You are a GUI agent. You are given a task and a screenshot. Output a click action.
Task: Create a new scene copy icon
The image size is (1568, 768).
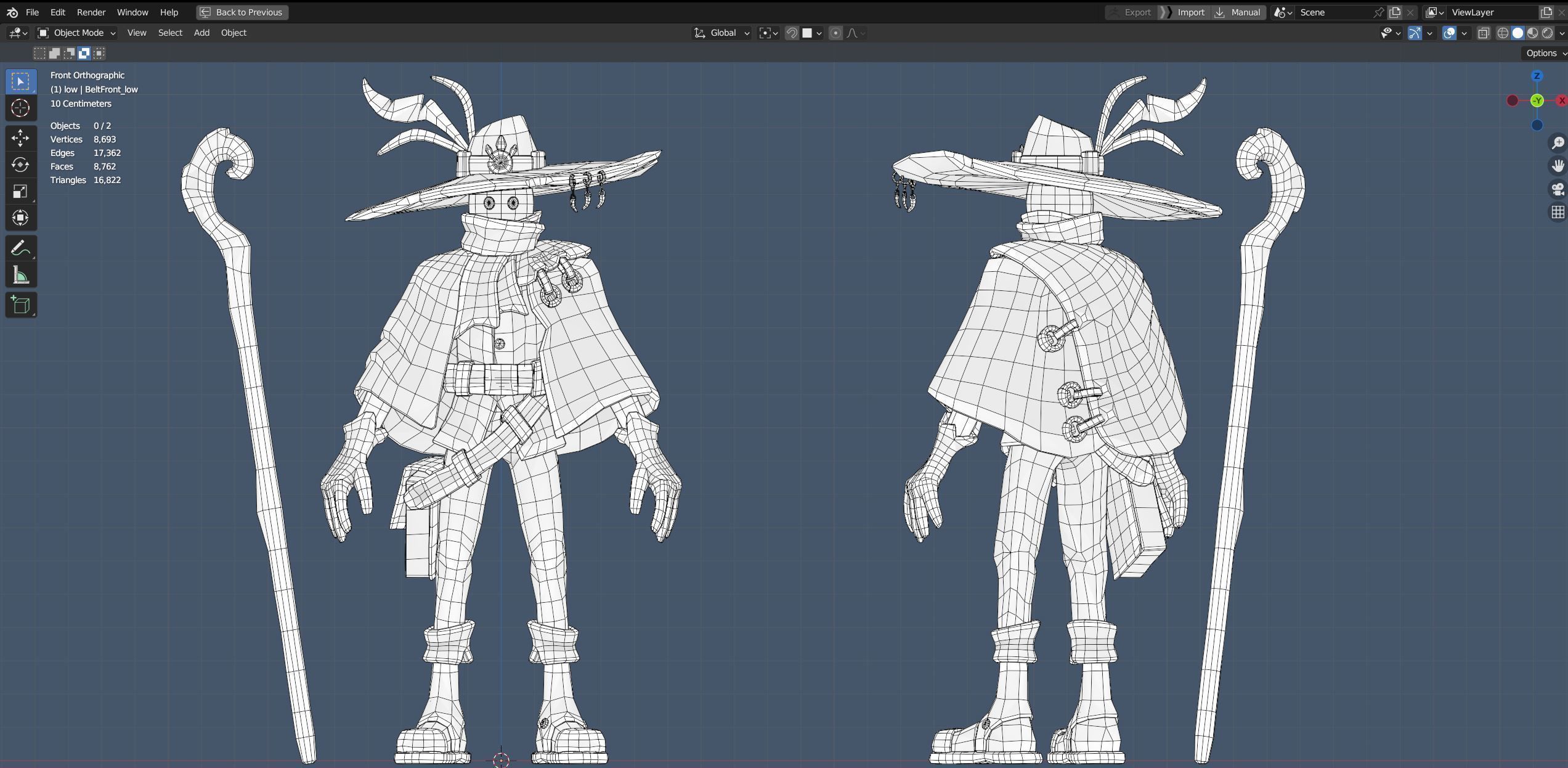1395,12
